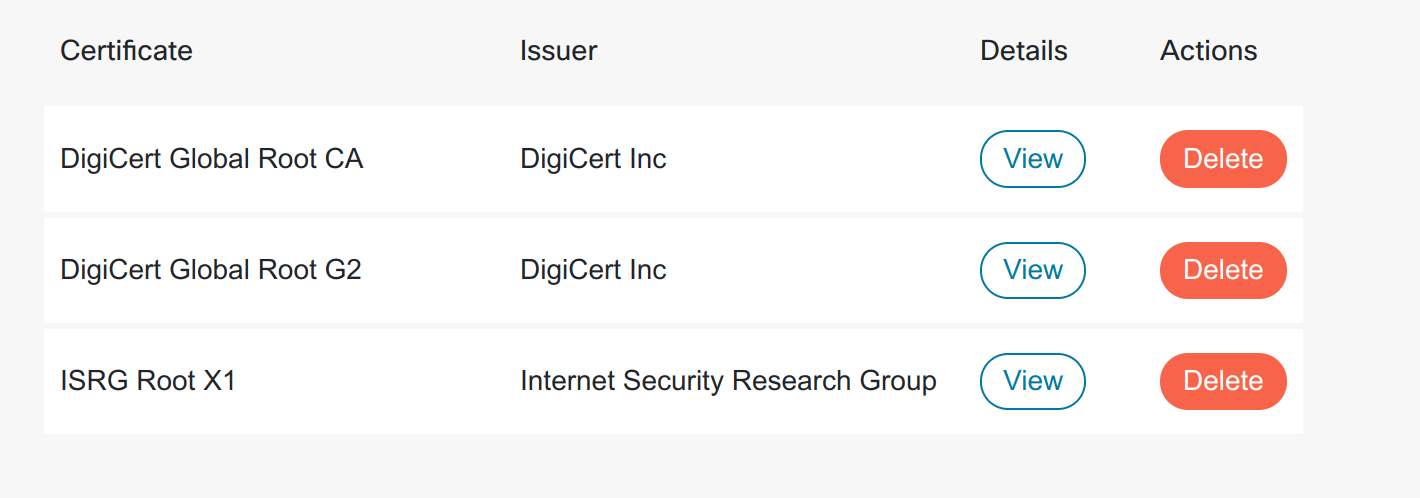Click the Certificate column header
This screenshot has width=1420, height=498.
coord(126,51)
